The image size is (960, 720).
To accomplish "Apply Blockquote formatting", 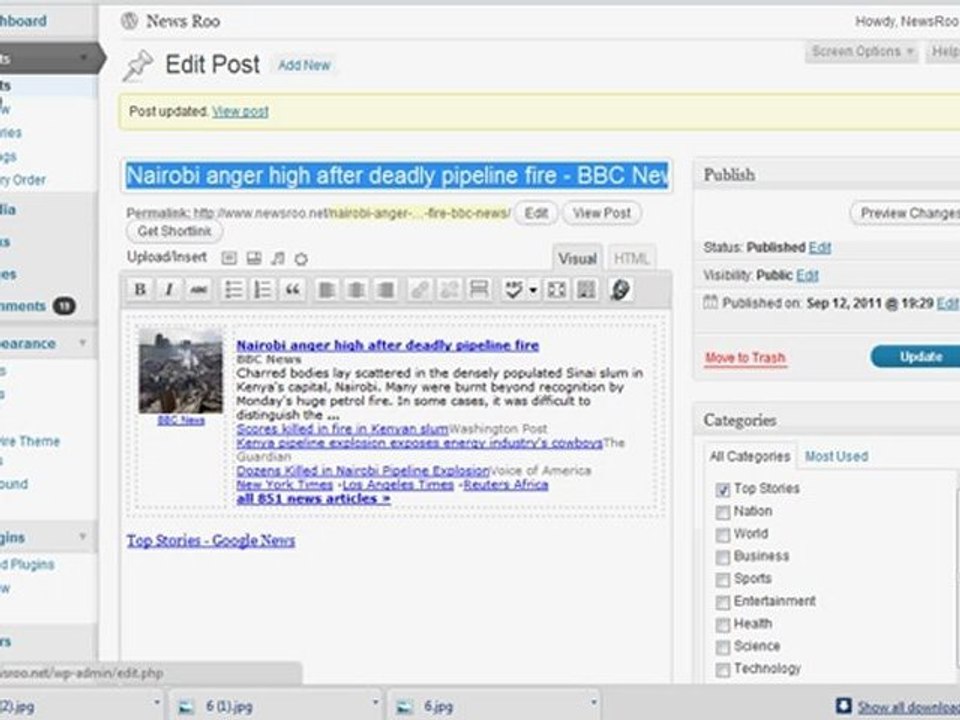I will (293, 290).
